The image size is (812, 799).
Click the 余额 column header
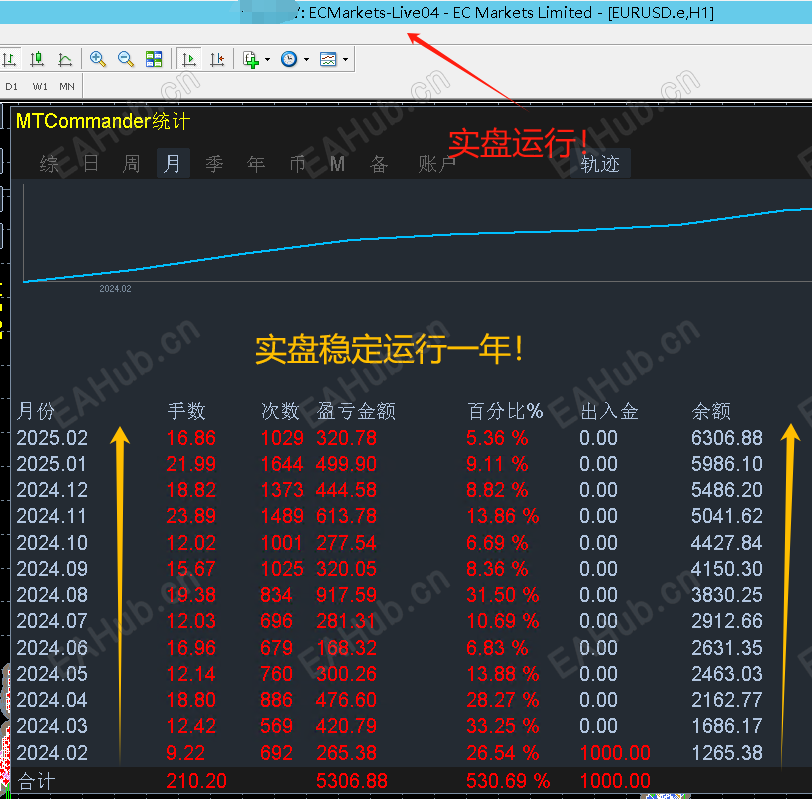coord(711,411)
